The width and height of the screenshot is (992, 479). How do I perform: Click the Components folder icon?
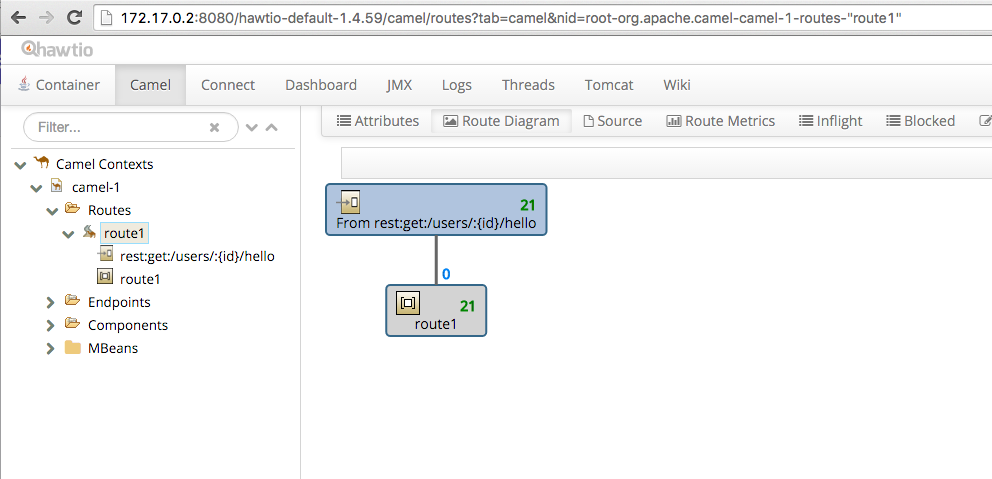pos(73,323)
